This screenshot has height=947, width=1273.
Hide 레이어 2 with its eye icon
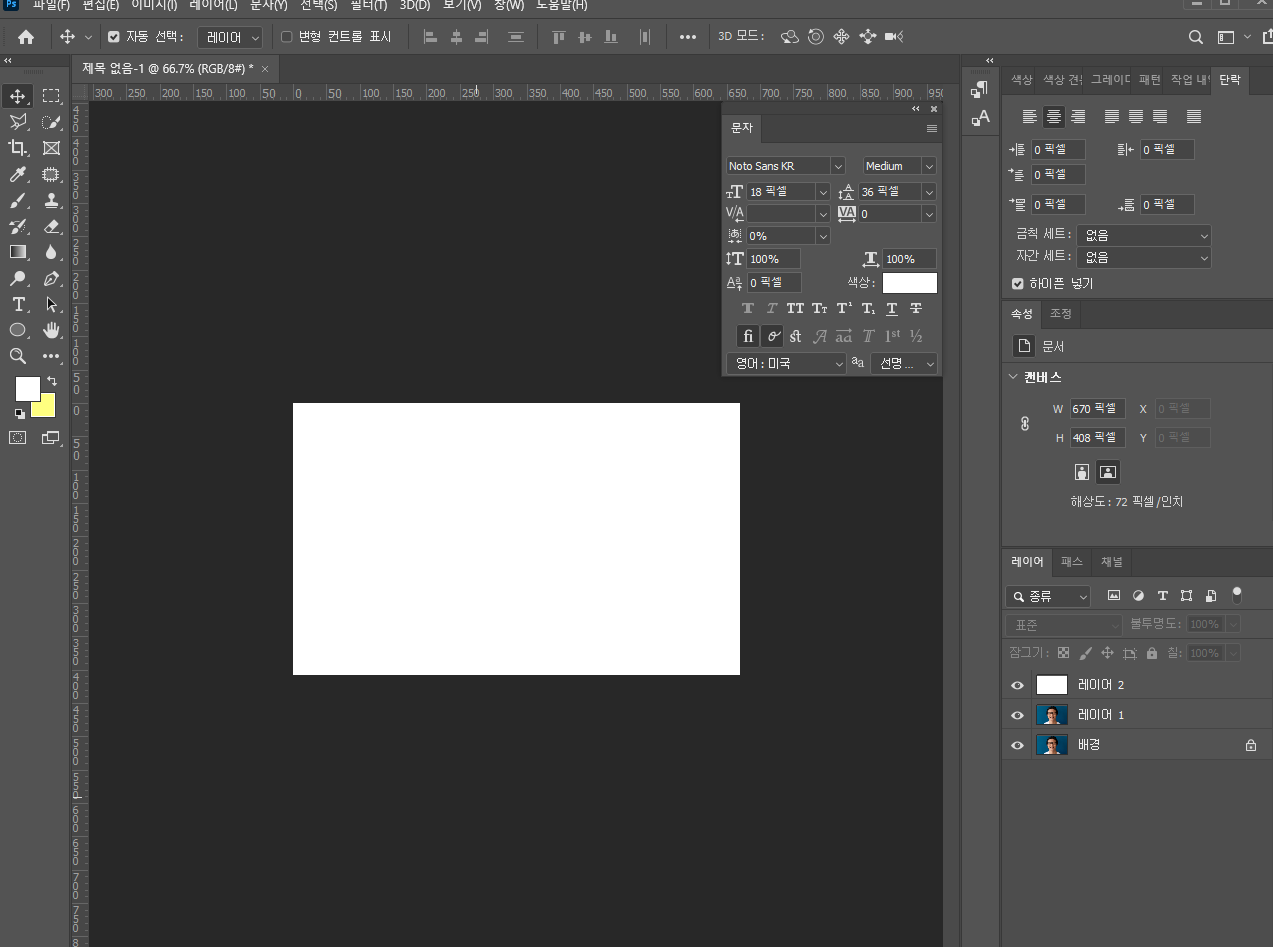pyautogui.click(x=1017, y=685)
